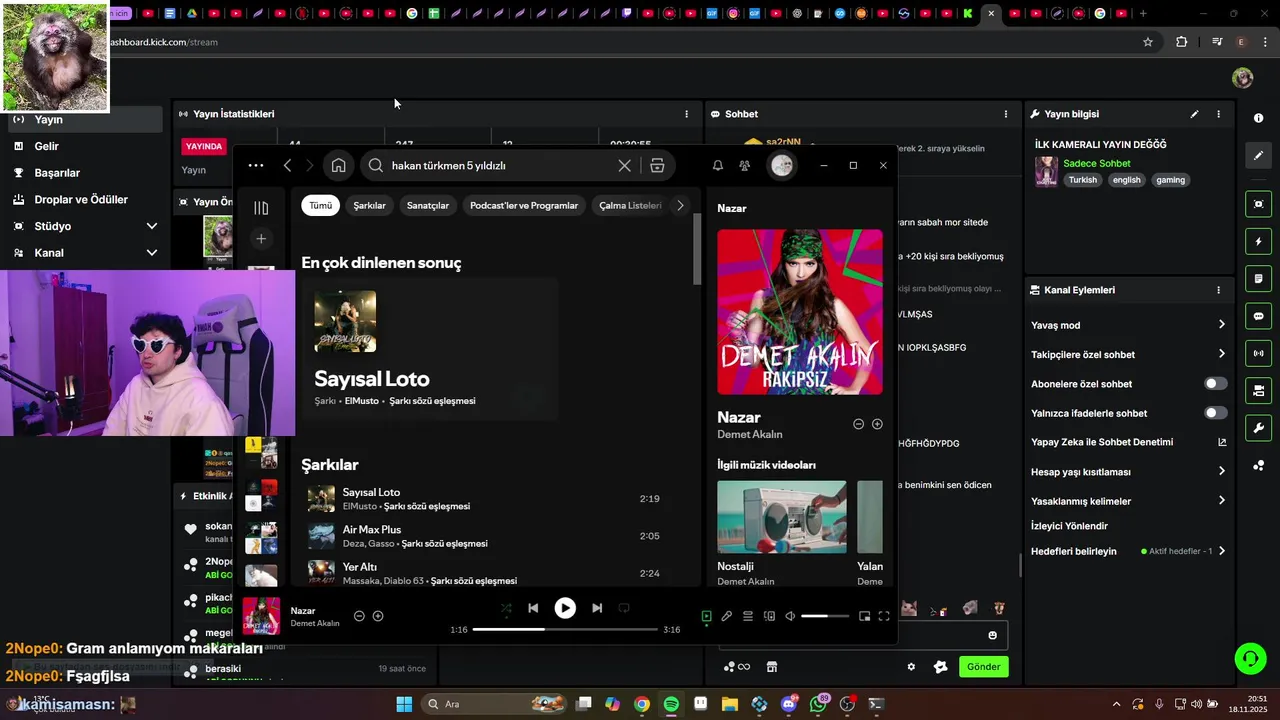Open Spotify three-dot menu
Image resolution: width=1280 pixels, height=720 pixels.
[256, 166]
